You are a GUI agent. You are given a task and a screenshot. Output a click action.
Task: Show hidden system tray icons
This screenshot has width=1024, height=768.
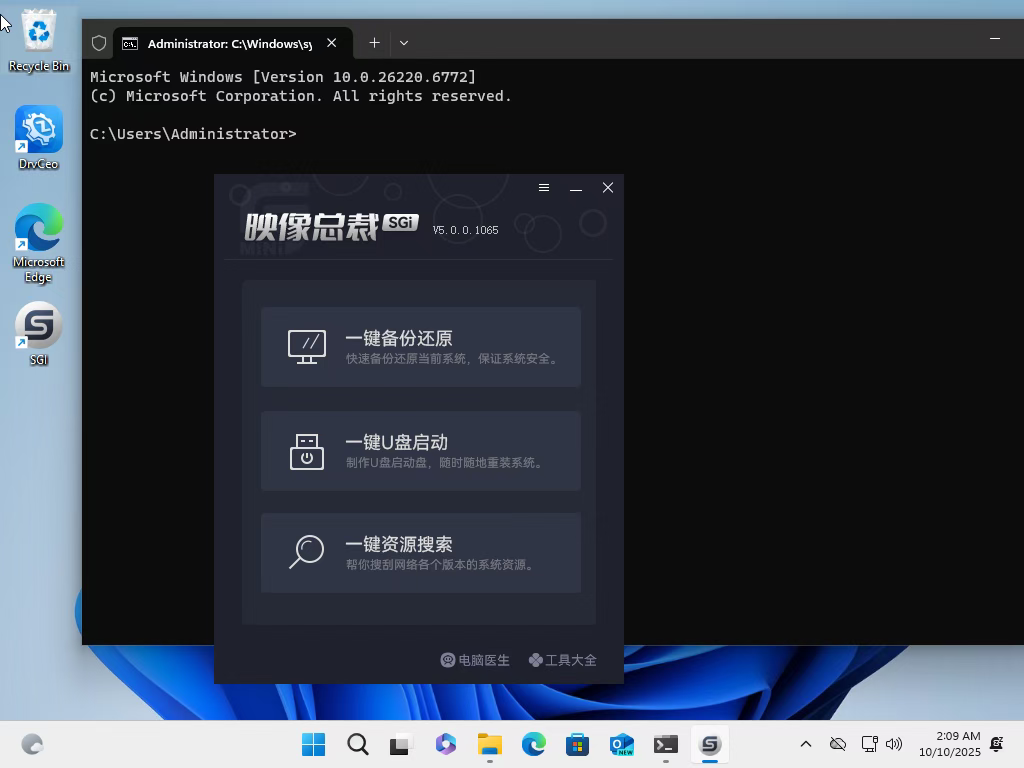pyautogui.click(x=805, y=745)
